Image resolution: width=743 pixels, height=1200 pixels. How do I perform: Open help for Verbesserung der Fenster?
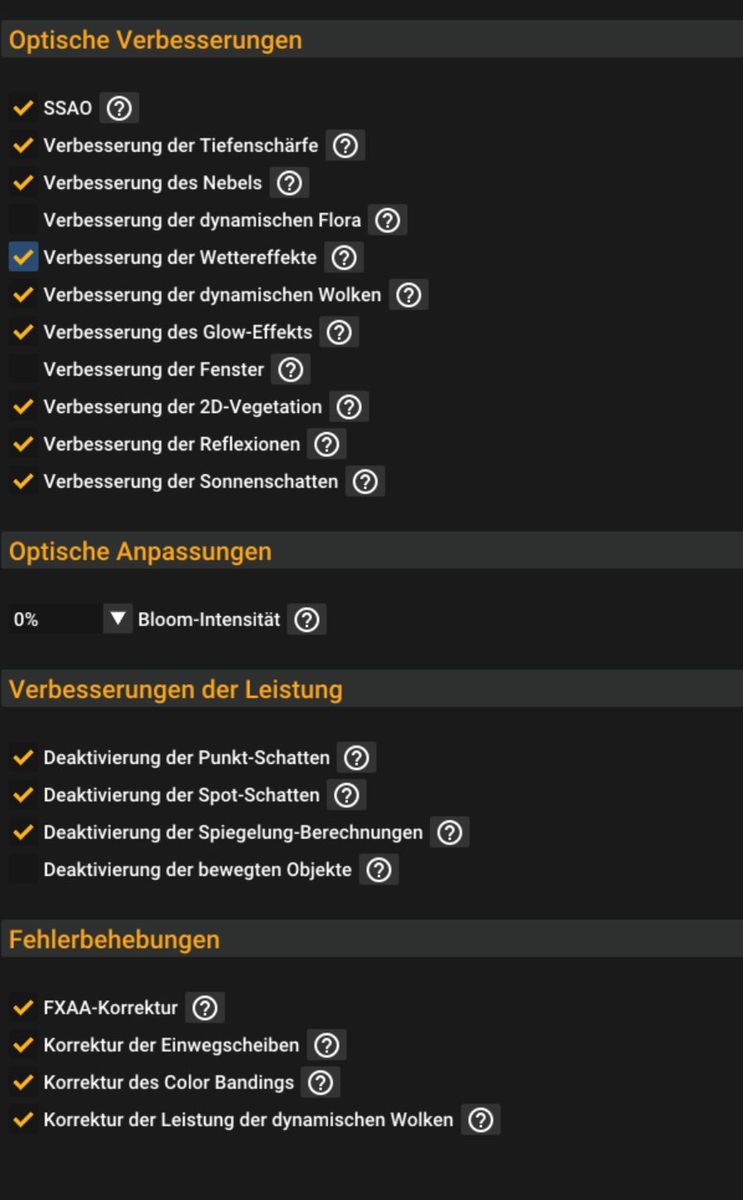coord(290,370)
